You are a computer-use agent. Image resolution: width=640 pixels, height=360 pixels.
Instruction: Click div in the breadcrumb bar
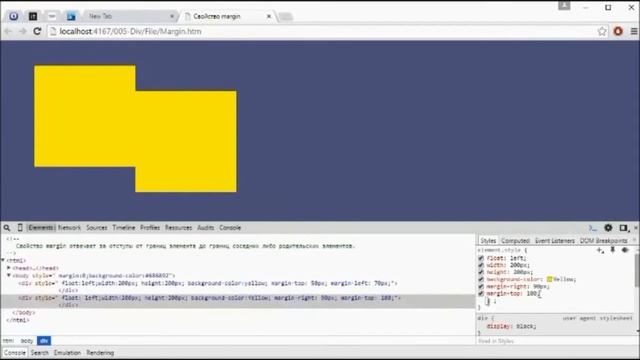click(x=44, y=340)
